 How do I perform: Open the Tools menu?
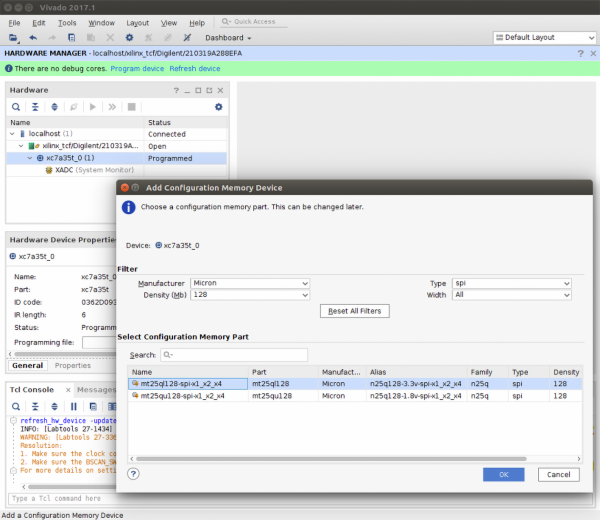[67, 22]
